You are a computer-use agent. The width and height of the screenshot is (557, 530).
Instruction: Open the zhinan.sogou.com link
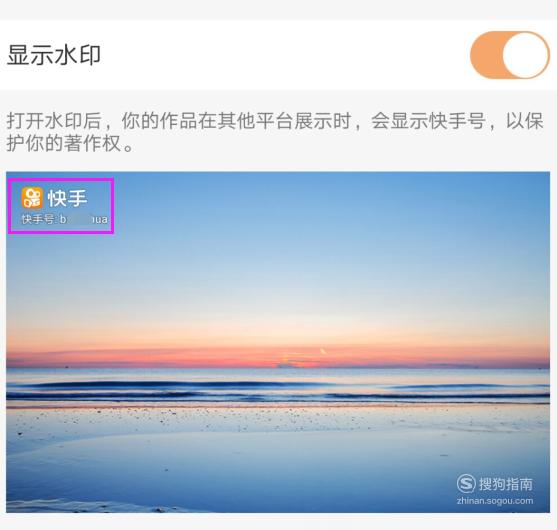click(495, 501)
